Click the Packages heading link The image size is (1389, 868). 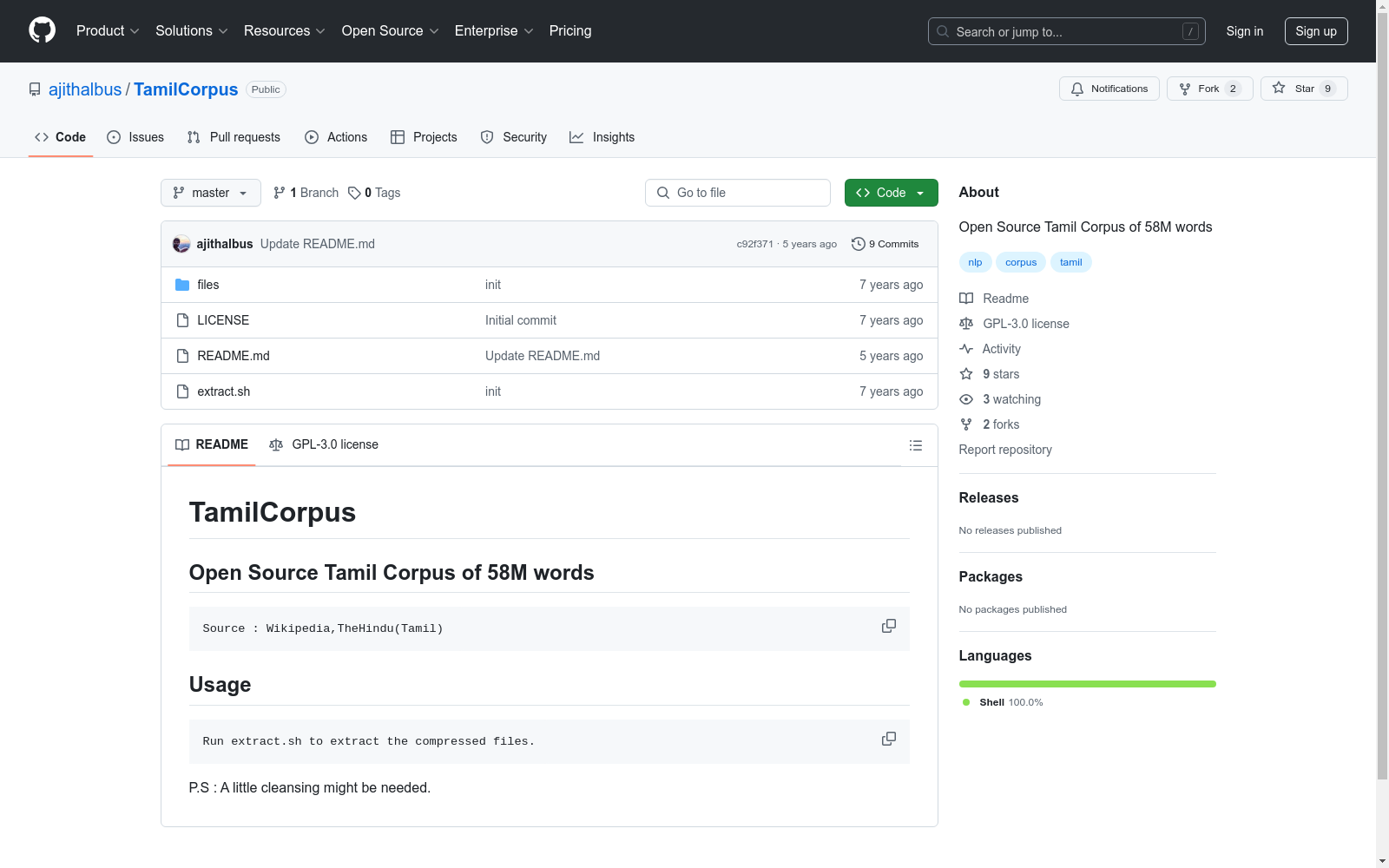991,576
